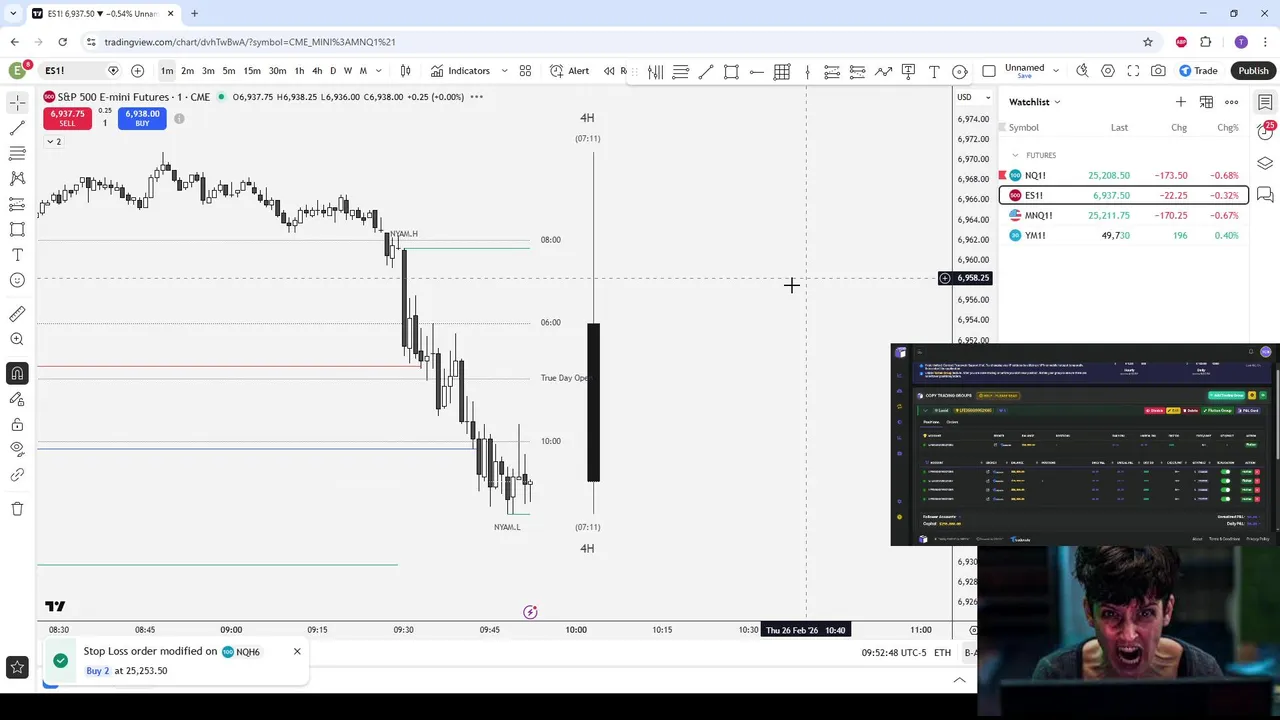Switch to the 15m timeframe
Image resolution: width=1280 pixels, height=720 pixels.
point(252,71)
